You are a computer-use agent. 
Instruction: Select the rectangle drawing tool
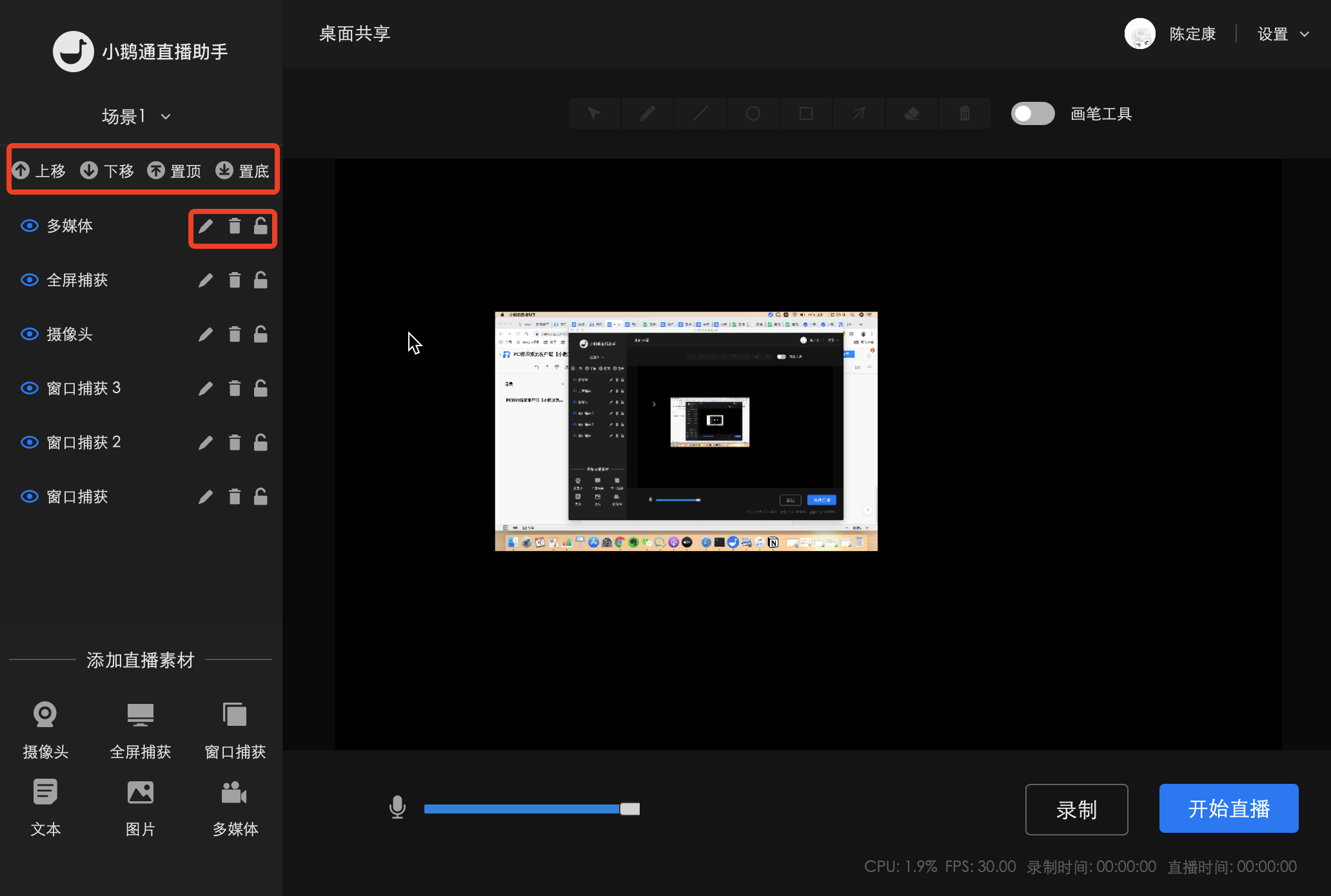click(805, 113)
